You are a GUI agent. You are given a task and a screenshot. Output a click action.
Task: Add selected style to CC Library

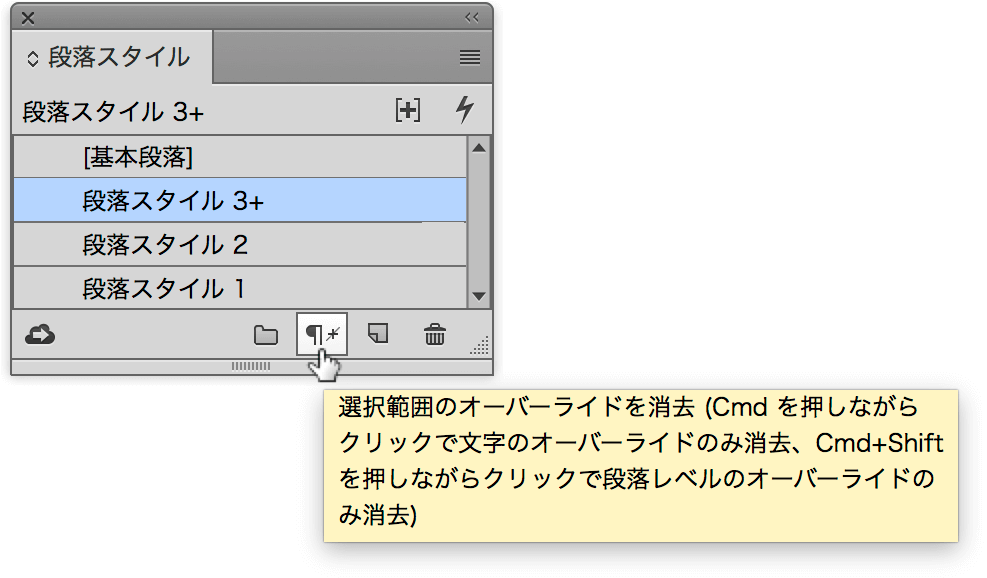click(x=40, y=334)
